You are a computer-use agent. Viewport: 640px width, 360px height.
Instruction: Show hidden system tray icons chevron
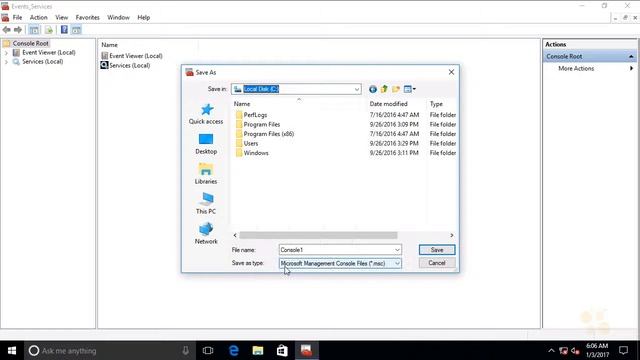coord(551,351)
